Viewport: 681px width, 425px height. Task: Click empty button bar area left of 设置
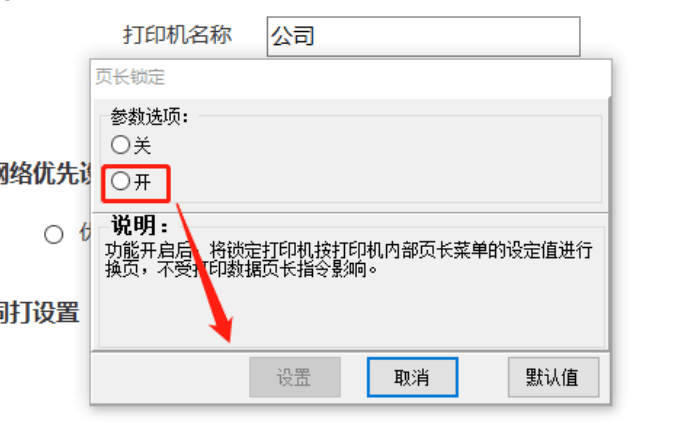coord(170,377)
